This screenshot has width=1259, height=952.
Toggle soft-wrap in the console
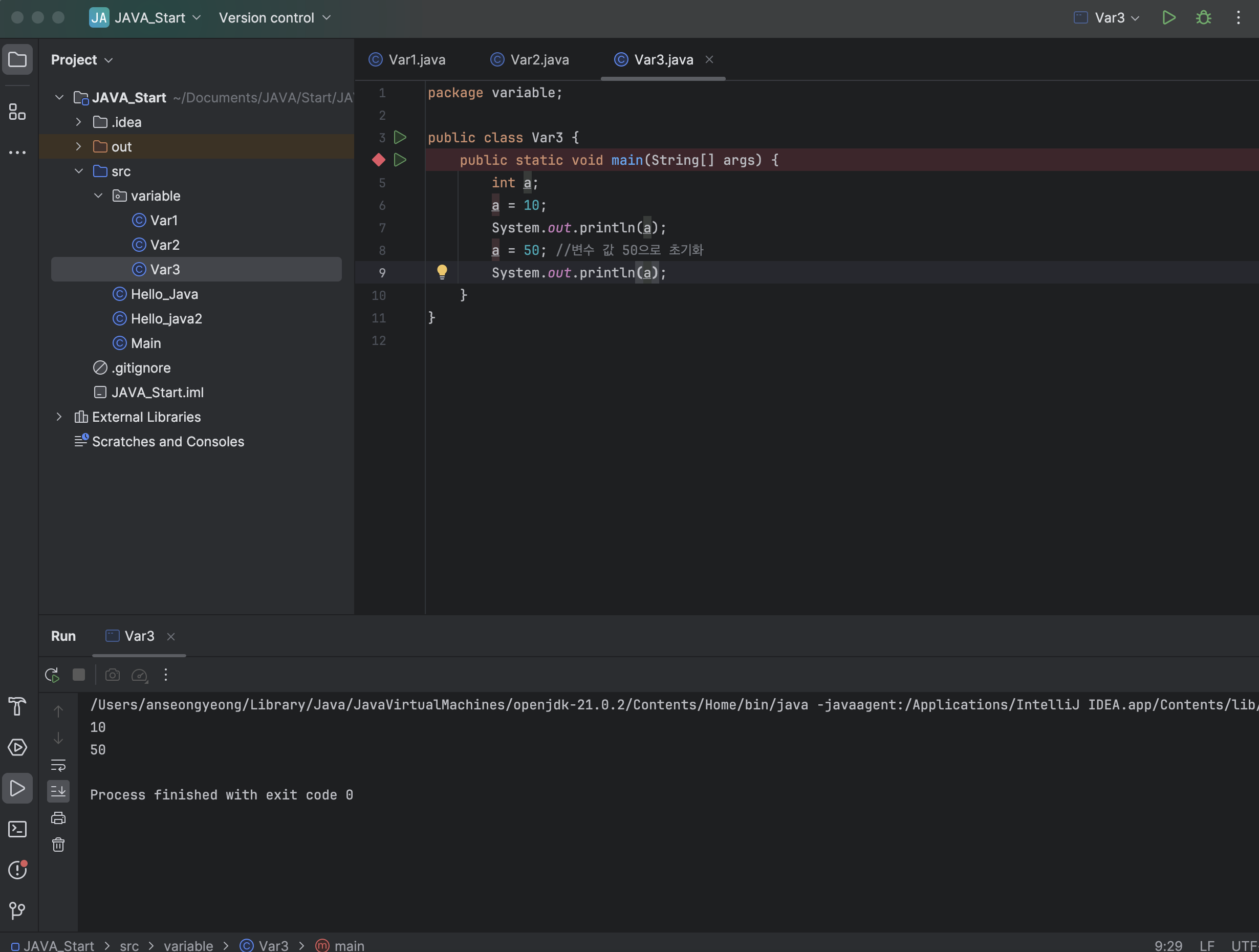[58, 765]
